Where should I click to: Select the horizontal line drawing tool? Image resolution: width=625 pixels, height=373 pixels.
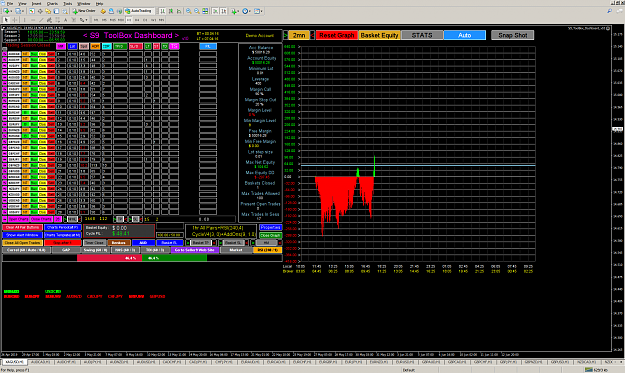(33, 20)
